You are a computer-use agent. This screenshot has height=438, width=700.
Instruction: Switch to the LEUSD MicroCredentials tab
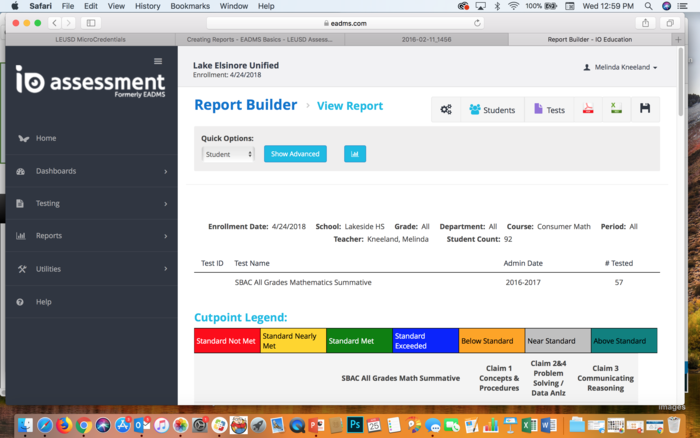(x=88, y=40)
